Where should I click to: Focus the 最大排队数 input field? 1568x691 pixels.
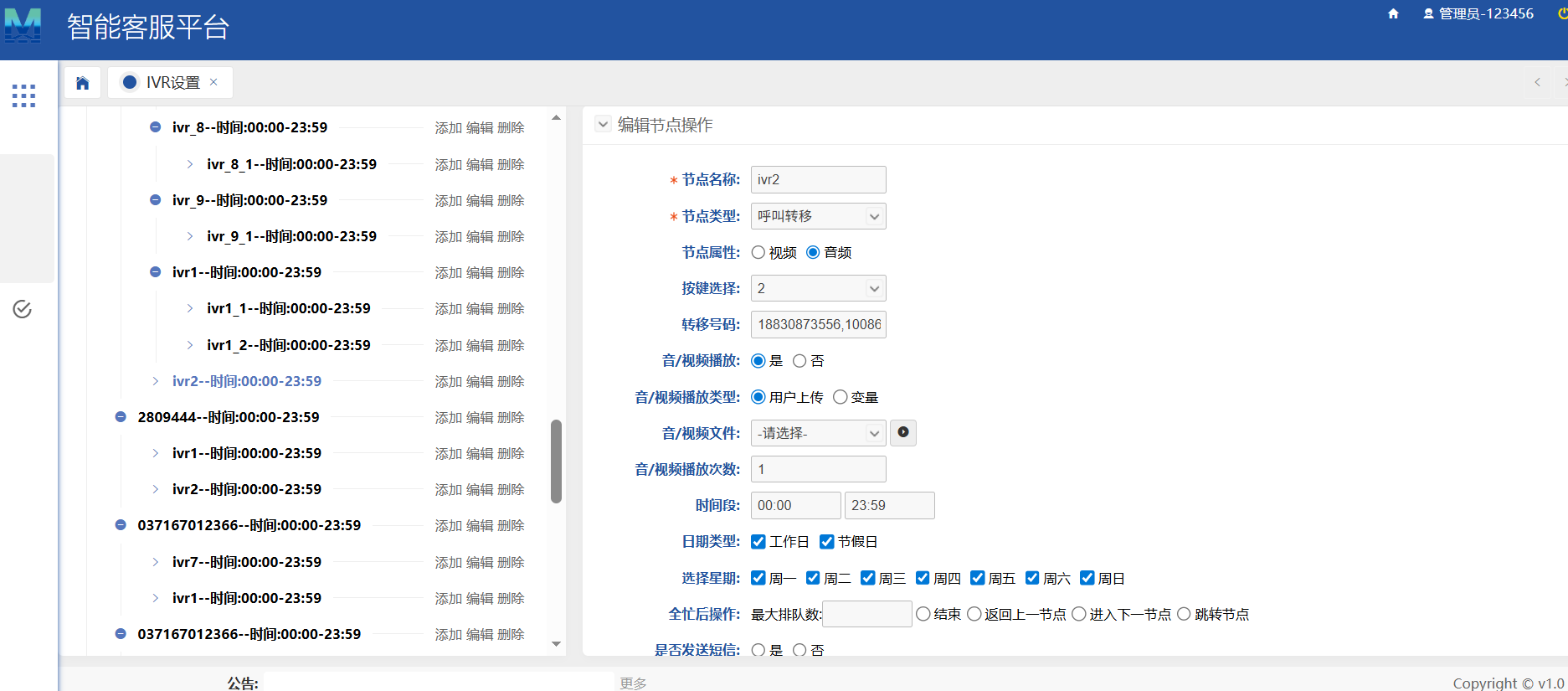(867, 614)
